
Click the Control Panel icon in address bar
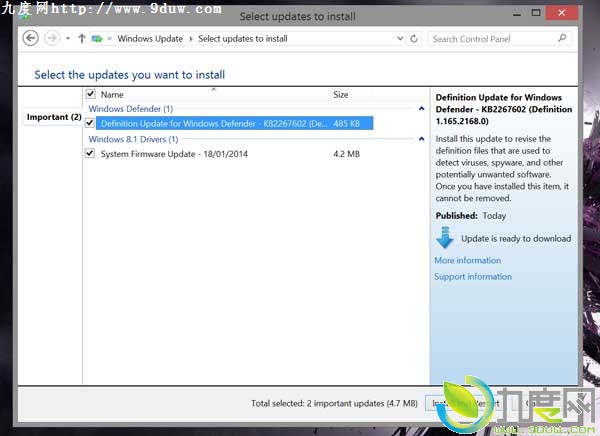click(97, 39)
